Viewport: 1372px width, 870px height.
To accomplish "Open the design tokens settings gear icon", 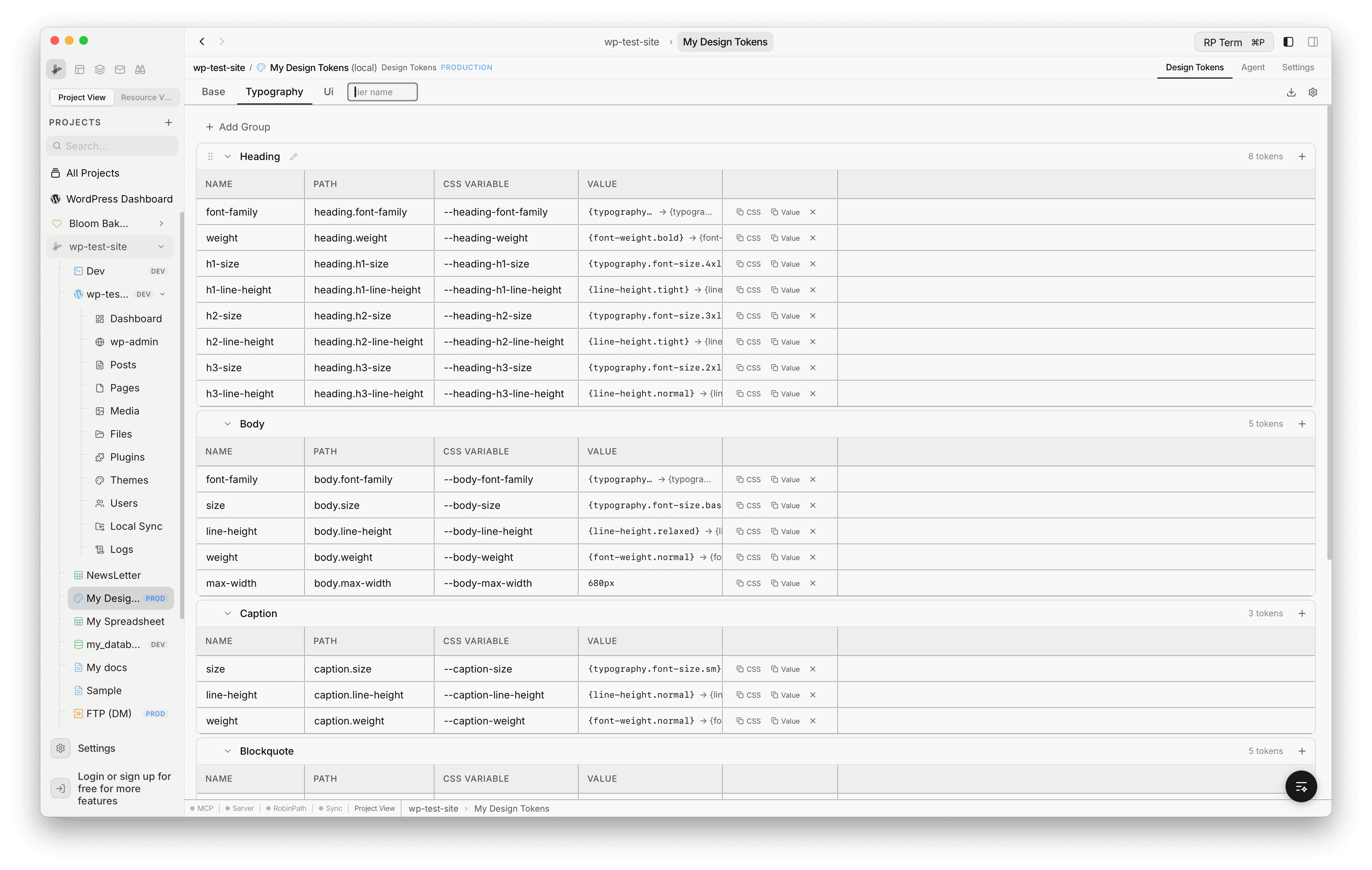I will point(1313,92).
